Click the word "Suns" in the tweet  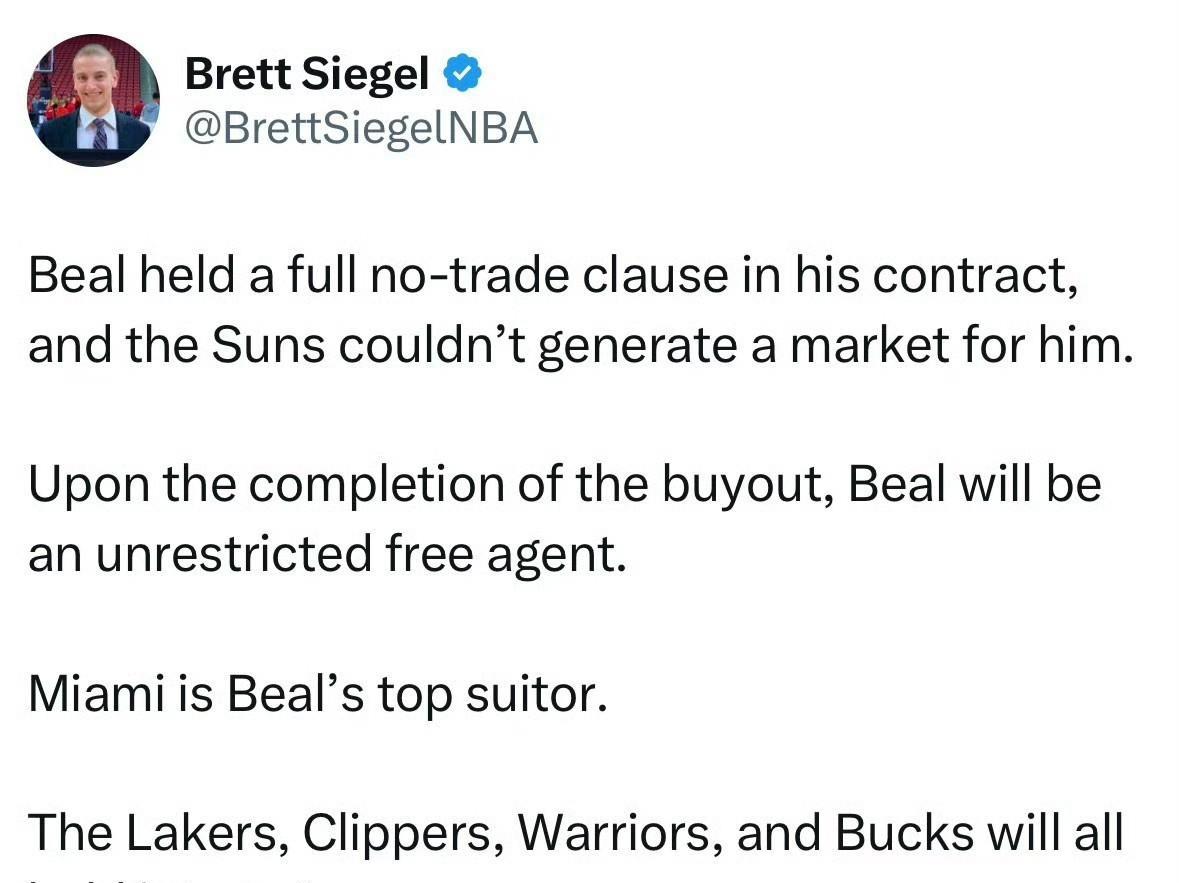point(268,345)
